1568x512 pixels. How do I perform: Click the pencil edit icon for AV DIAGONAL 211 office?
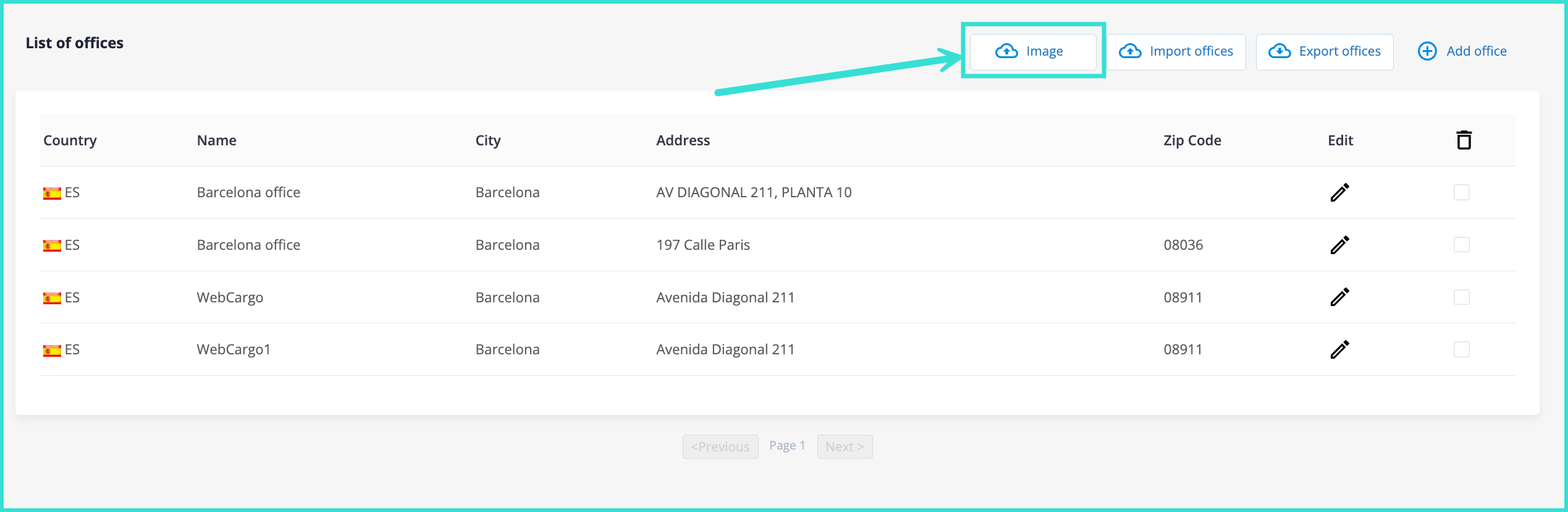[1339, 192]
